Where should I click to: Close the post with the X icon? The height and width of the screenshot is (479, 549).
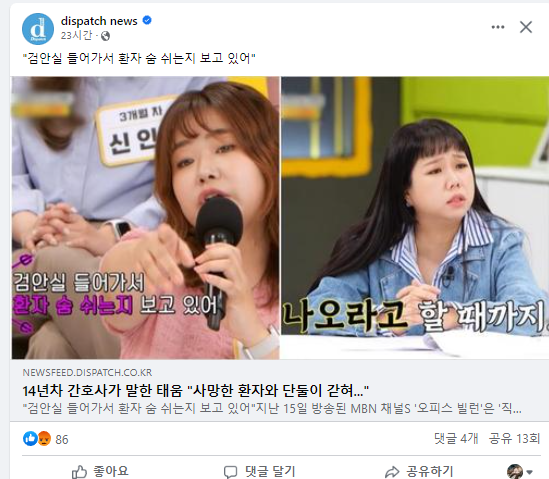point(526,27)
